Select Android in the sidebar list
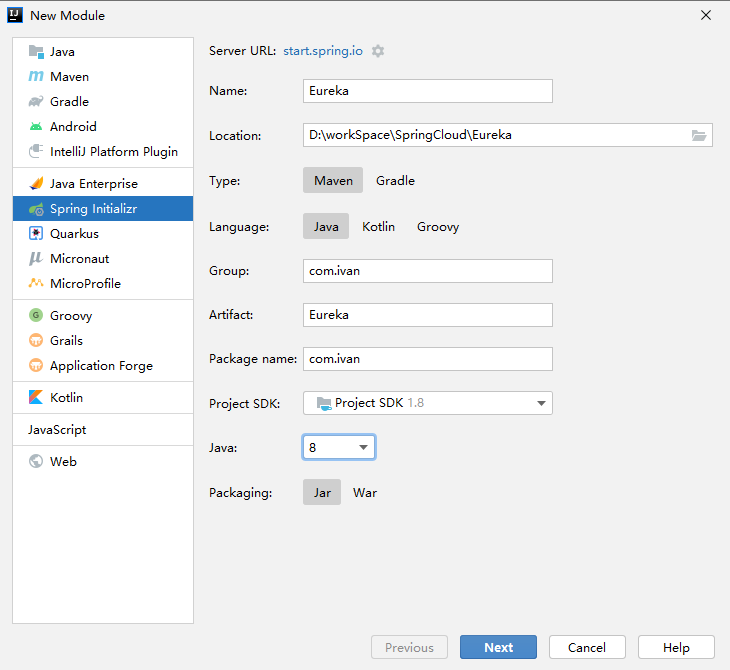Viewport: 730px width, 670px height. tap(103, 126)
